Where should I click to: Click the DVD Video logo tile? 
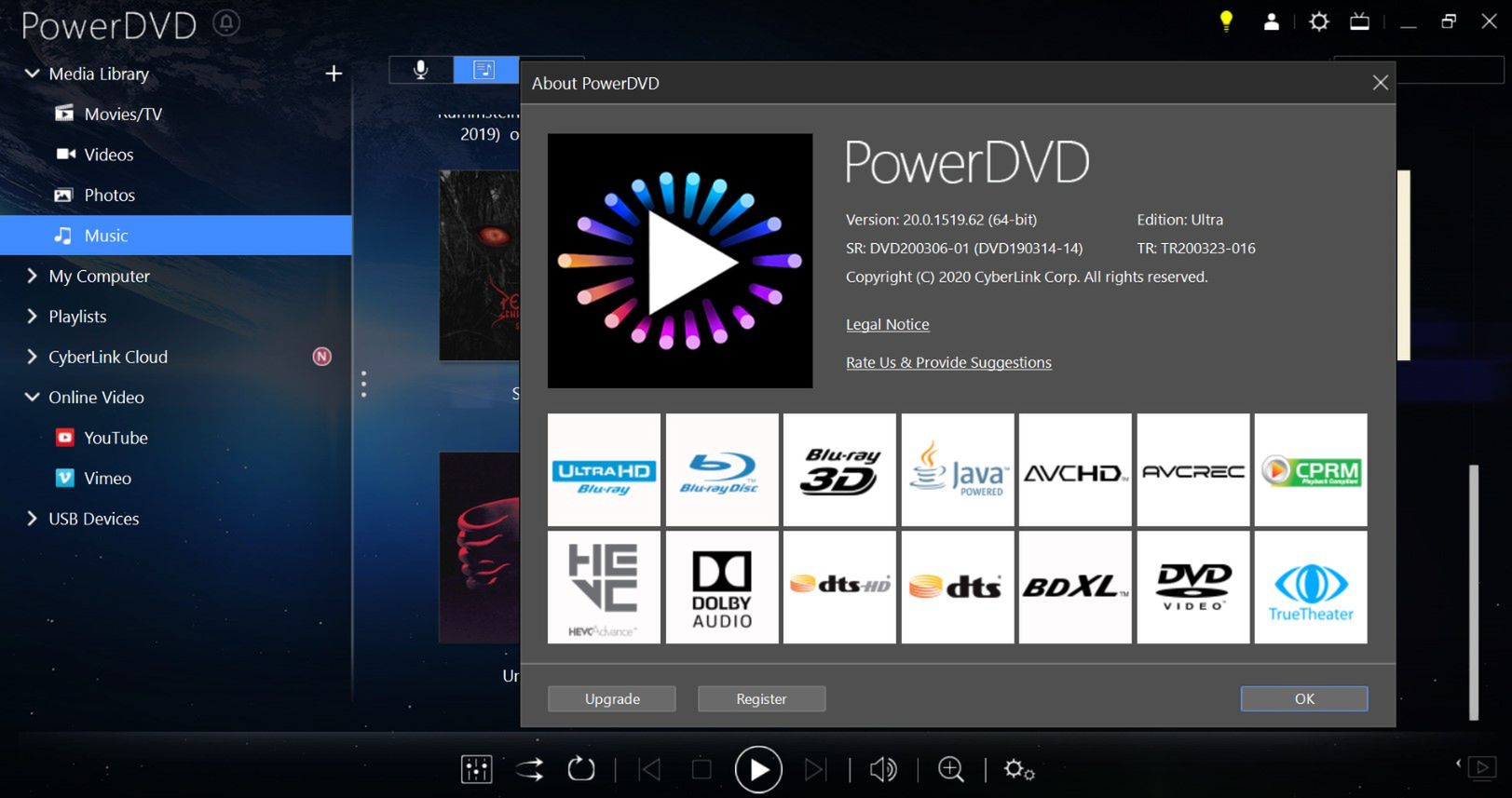[x=1193, y=588]
